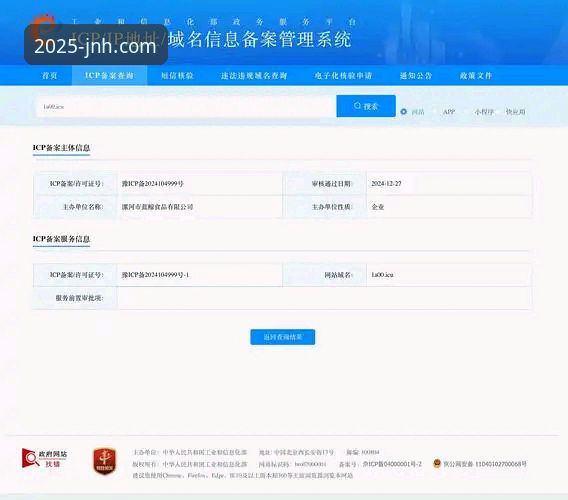Screen dimensions: 568x500
Task: Click the 主办单位名称 label
Action: coord(83,207)
